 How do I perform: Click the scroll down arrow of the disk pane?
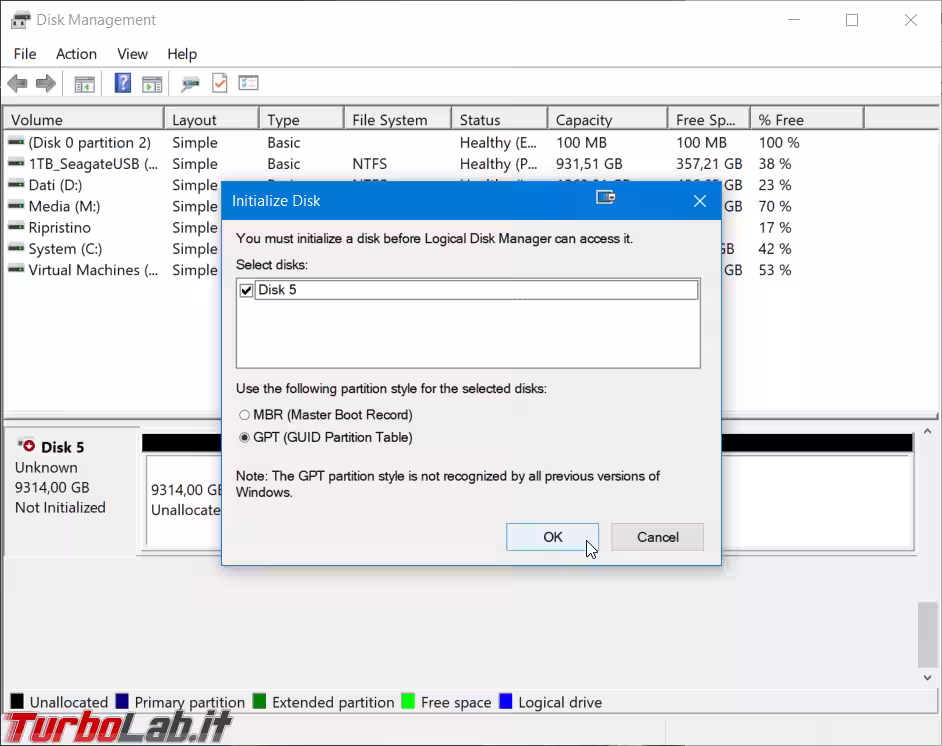click(928, 677)
